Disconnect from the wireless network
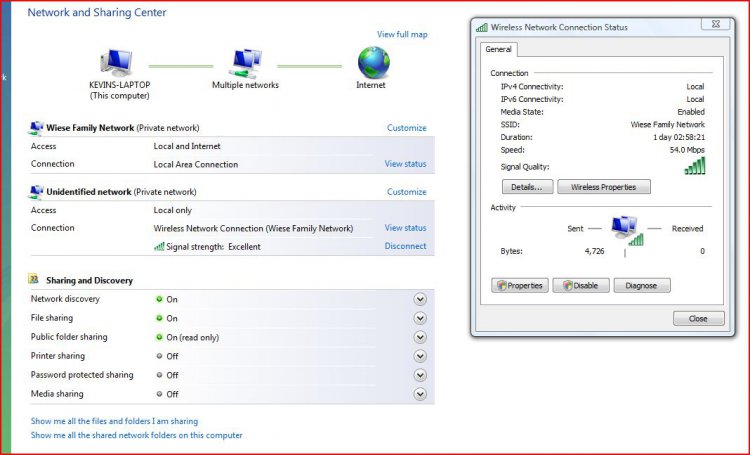Viewport: 750px width, 455px height. [x=405, y=246]
